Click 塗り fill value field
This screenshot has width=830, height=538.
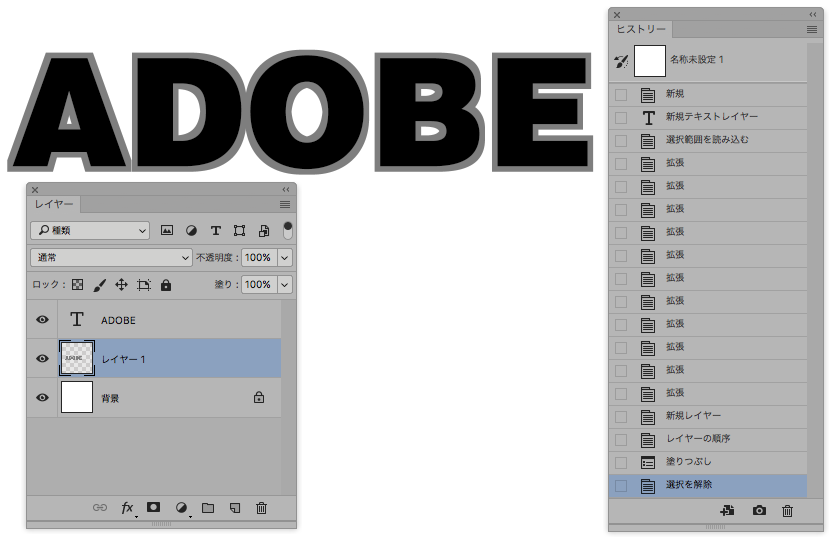(259, 284)
